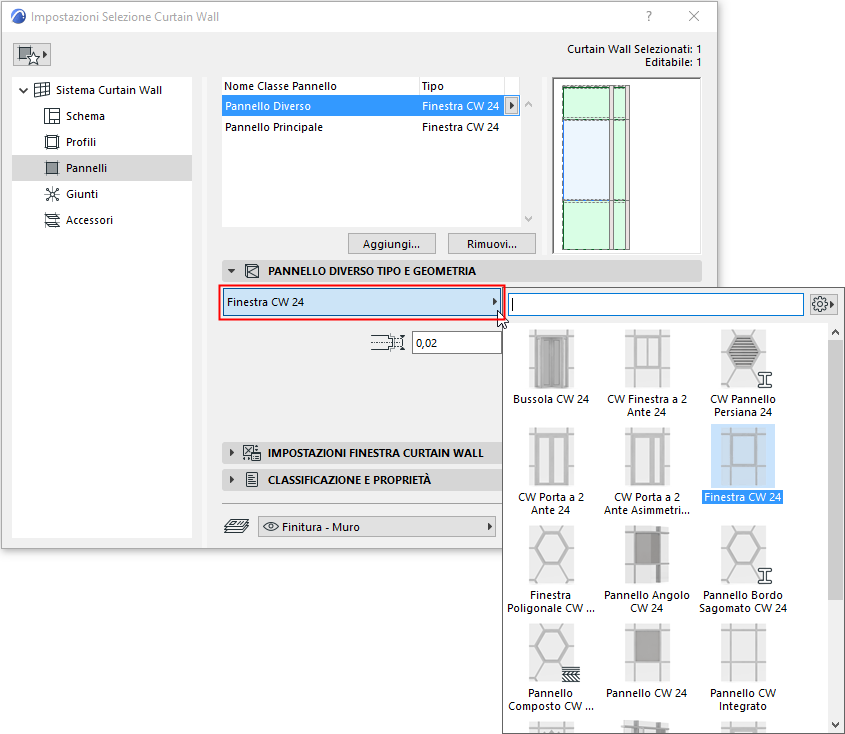
Task: Open the Schema page
Action: [x=85, y=116]
